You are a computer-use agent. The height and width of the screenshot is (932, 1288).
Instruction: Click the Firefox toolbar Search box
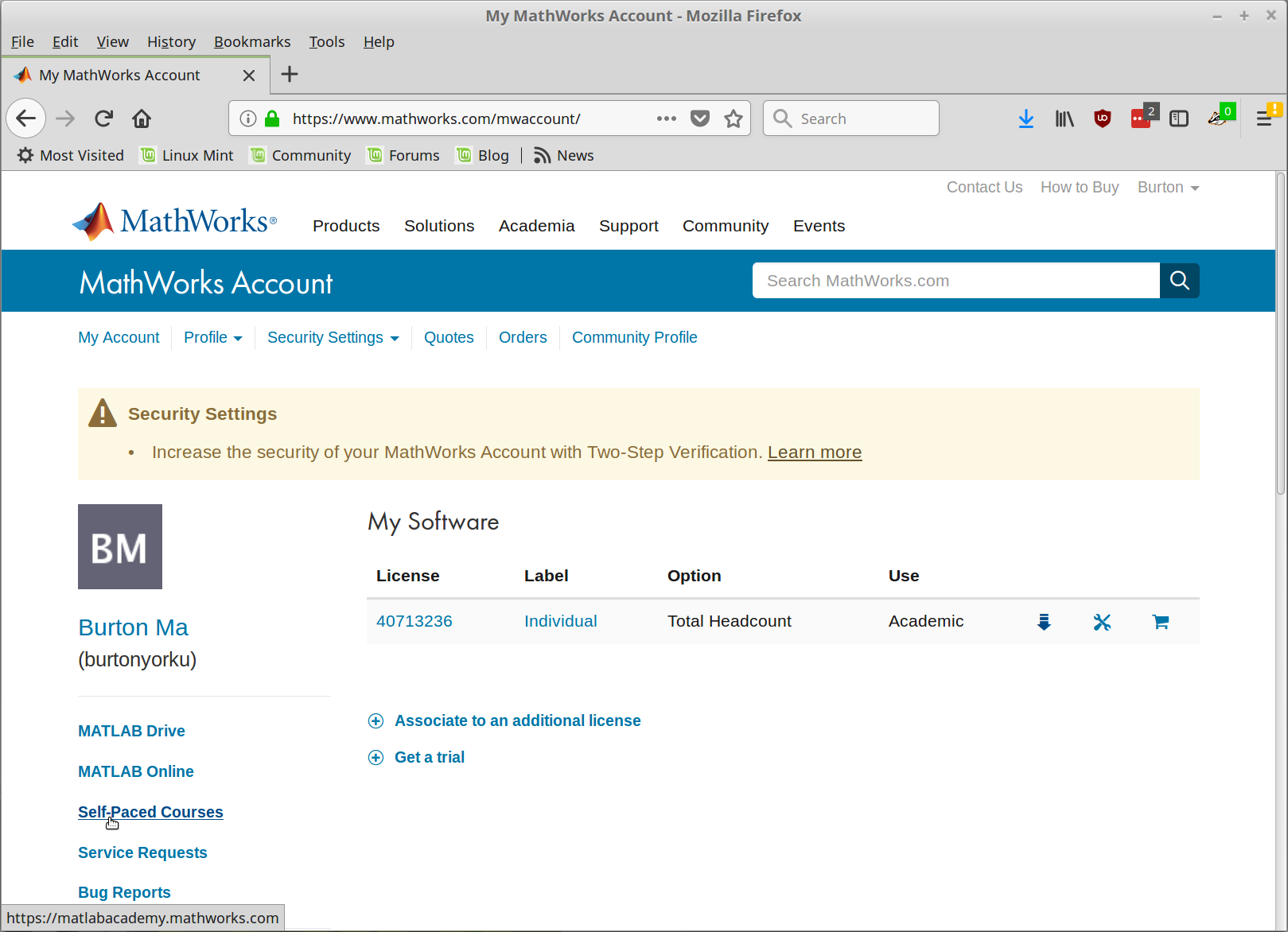click(x=851, y=118)
